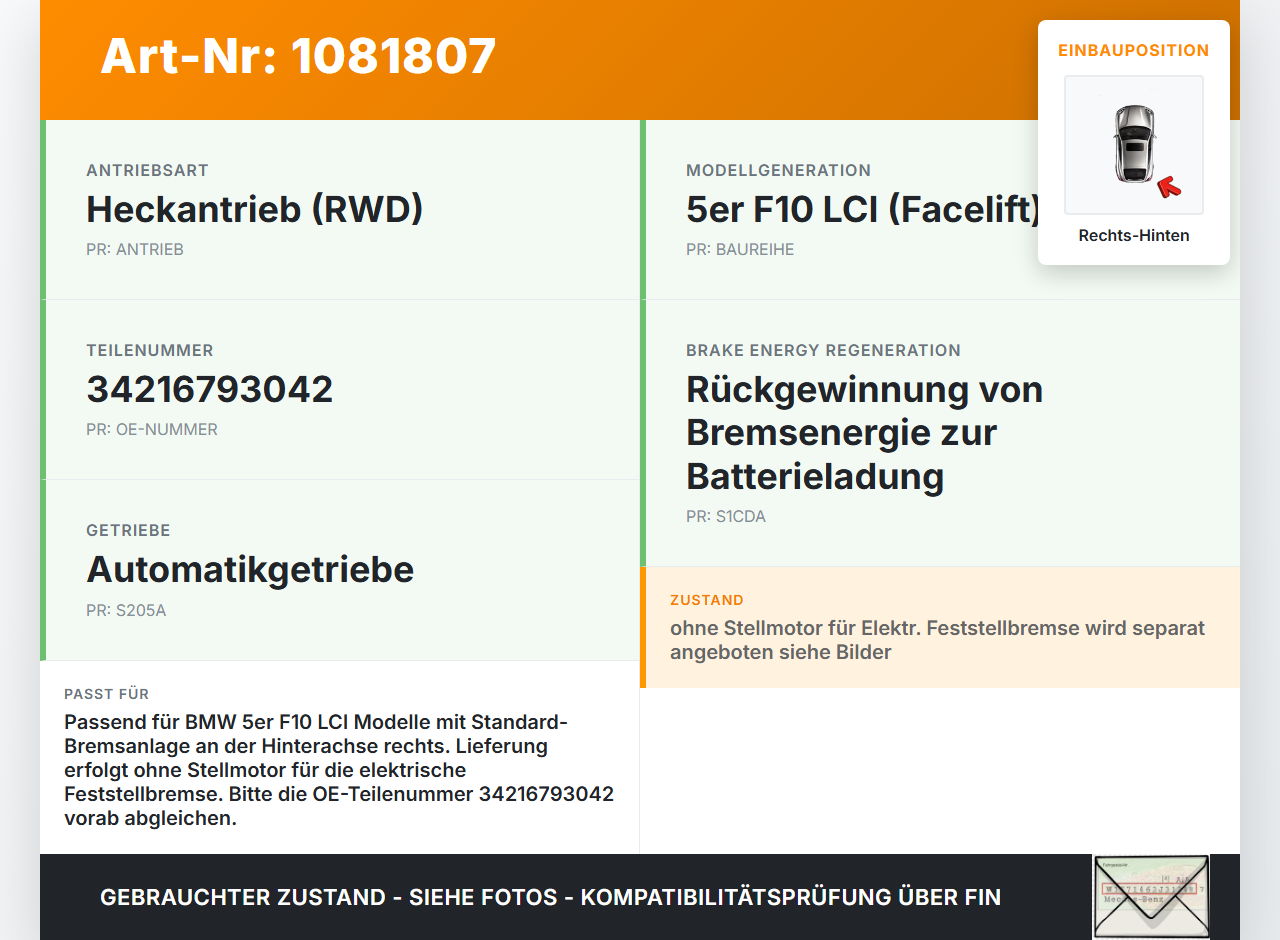The image size is (1280, 940).
Task: Click the Rechts-Hinten caption
Action: [1134, 236]
